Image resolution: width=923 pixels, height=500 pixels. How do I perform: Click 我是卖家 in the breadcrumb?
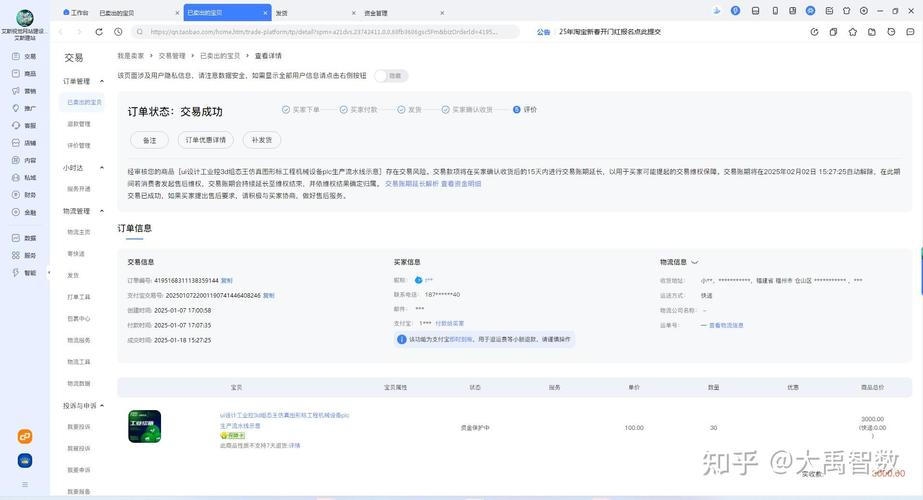pos(130,56)
